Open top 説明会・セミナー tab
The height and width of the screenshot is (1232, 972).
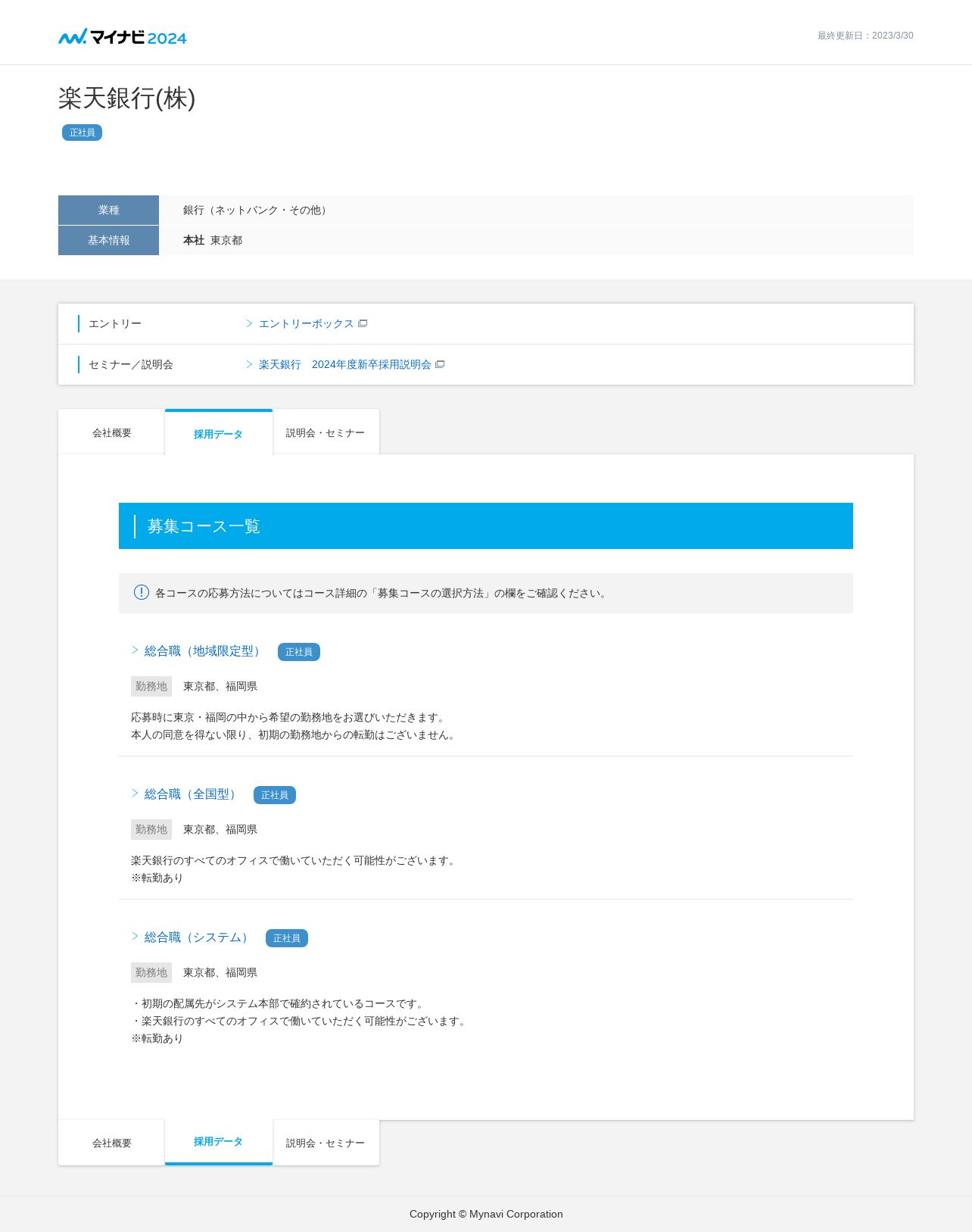click(x=326, y=432)
